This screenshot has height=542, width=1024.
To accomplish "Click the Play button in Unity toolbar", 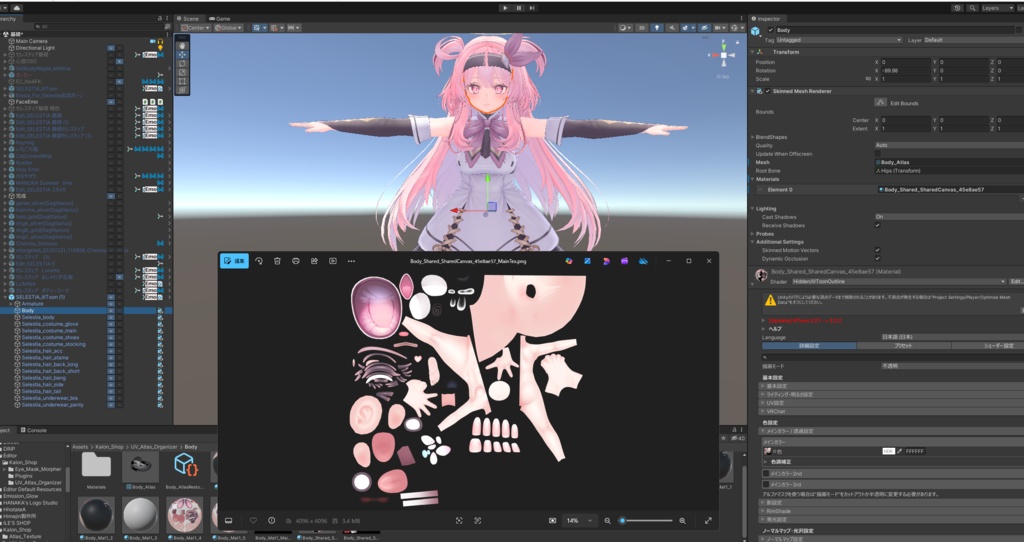I will click(505, 8).
